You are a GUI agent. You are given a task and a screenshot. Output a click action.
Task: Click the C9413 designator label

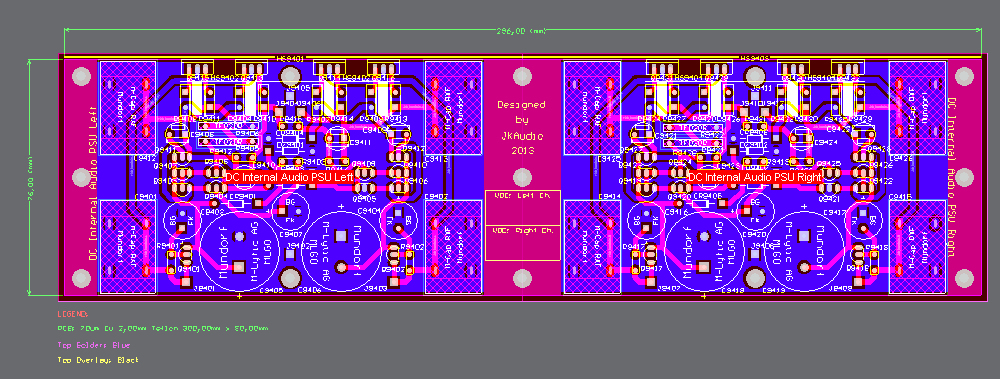[437, 158]
